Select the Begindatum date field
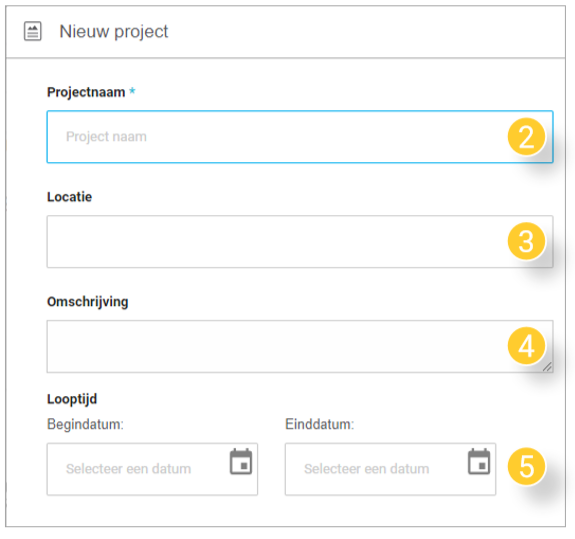This screenshot has height=539, width=575. click(152, 469)
